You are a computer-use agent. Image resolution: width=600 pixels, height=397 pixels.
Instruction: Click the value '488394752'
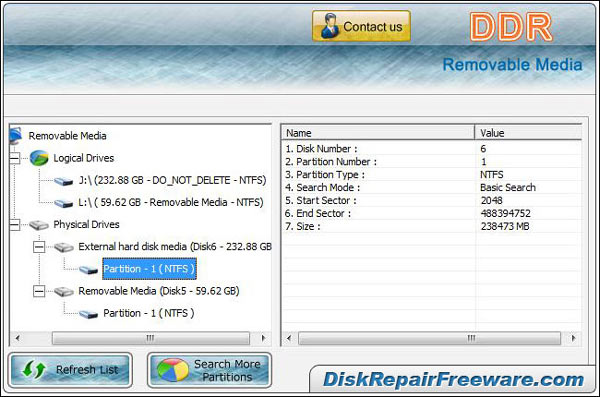pos(505,214)
